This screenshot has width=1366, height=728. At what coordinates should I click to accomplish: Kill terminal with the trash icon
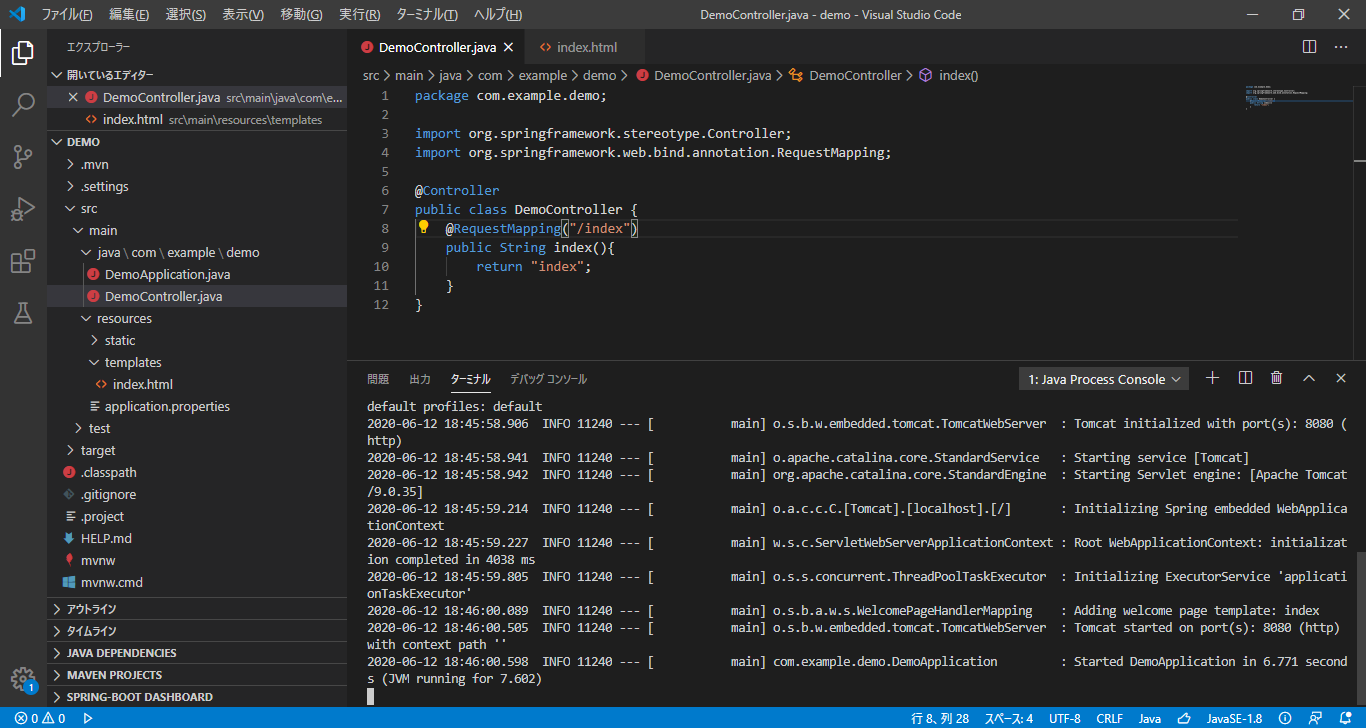[1276, 378]
